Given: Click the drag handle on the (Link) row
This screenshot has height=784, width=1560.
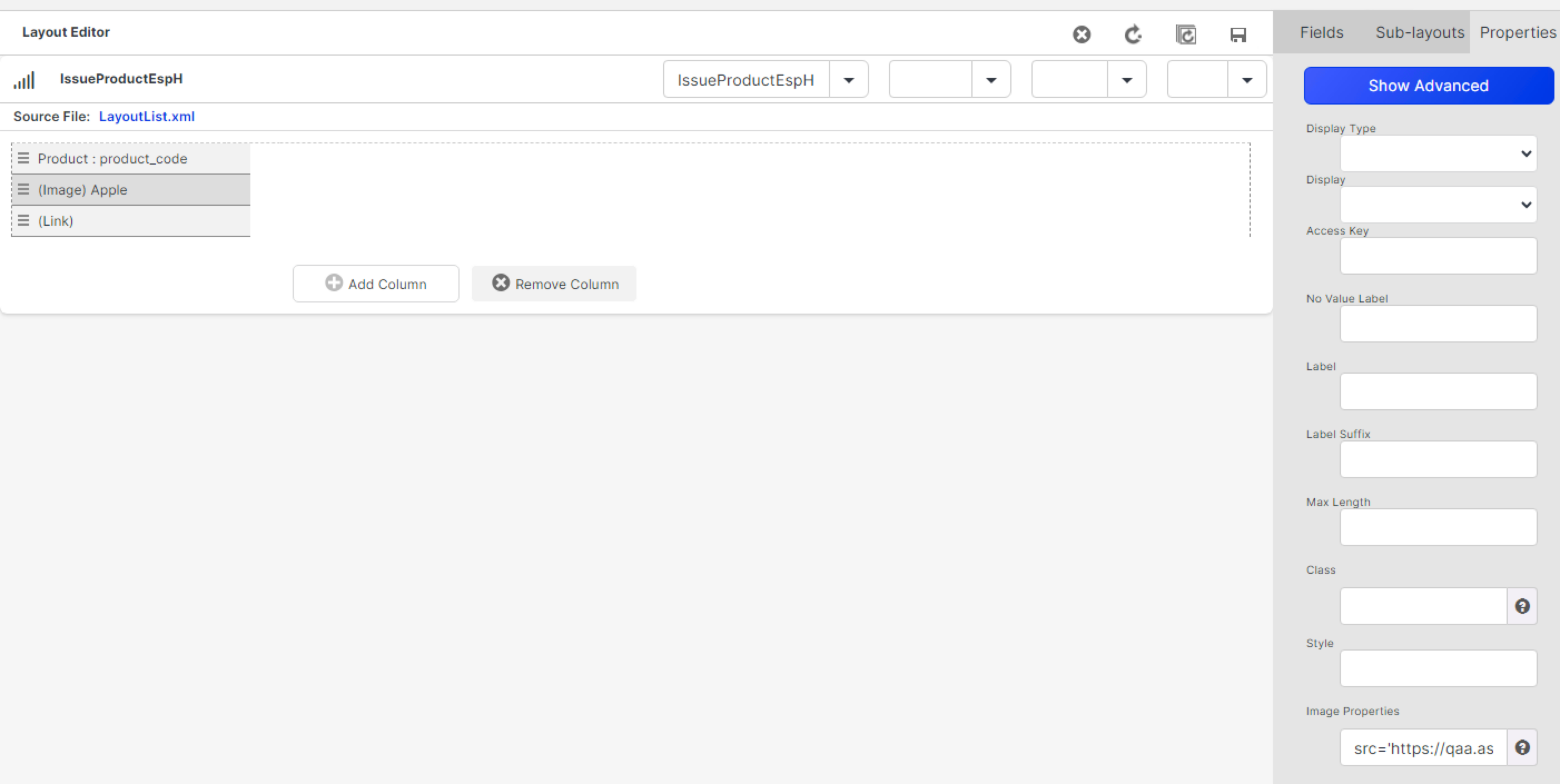Looking at the screenshot, I should (x=23, y=220).
